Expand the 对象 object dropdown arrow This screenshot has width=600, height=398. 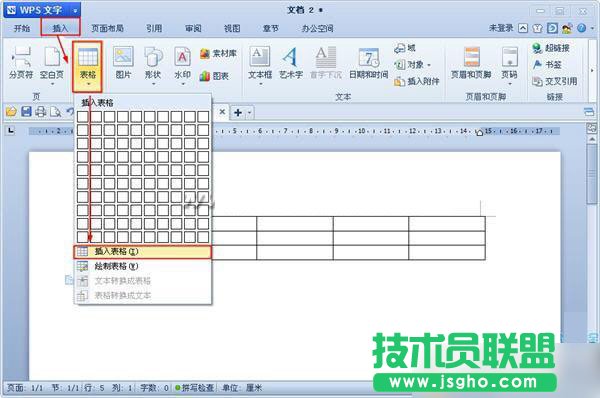(429, 65)
